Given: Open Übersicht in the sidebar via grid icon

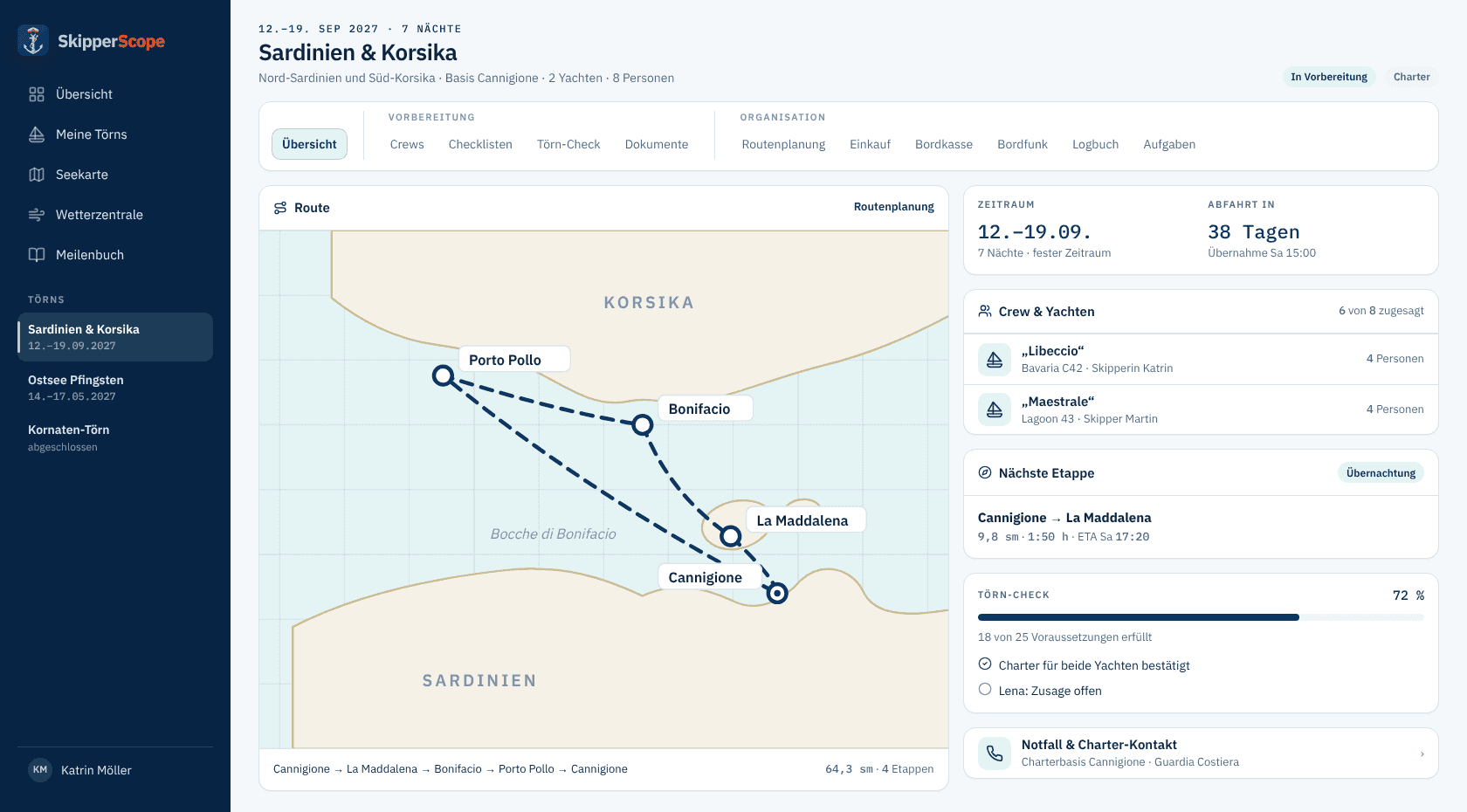Looking at the screenshot, I should pos(37,94).
